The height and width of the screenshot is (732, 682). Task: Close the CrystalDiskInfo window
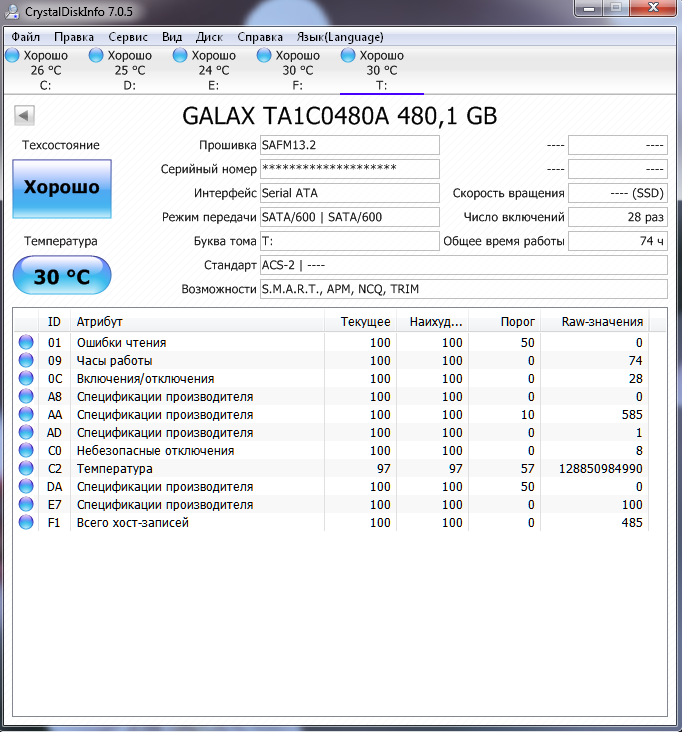tap(653, 8)
